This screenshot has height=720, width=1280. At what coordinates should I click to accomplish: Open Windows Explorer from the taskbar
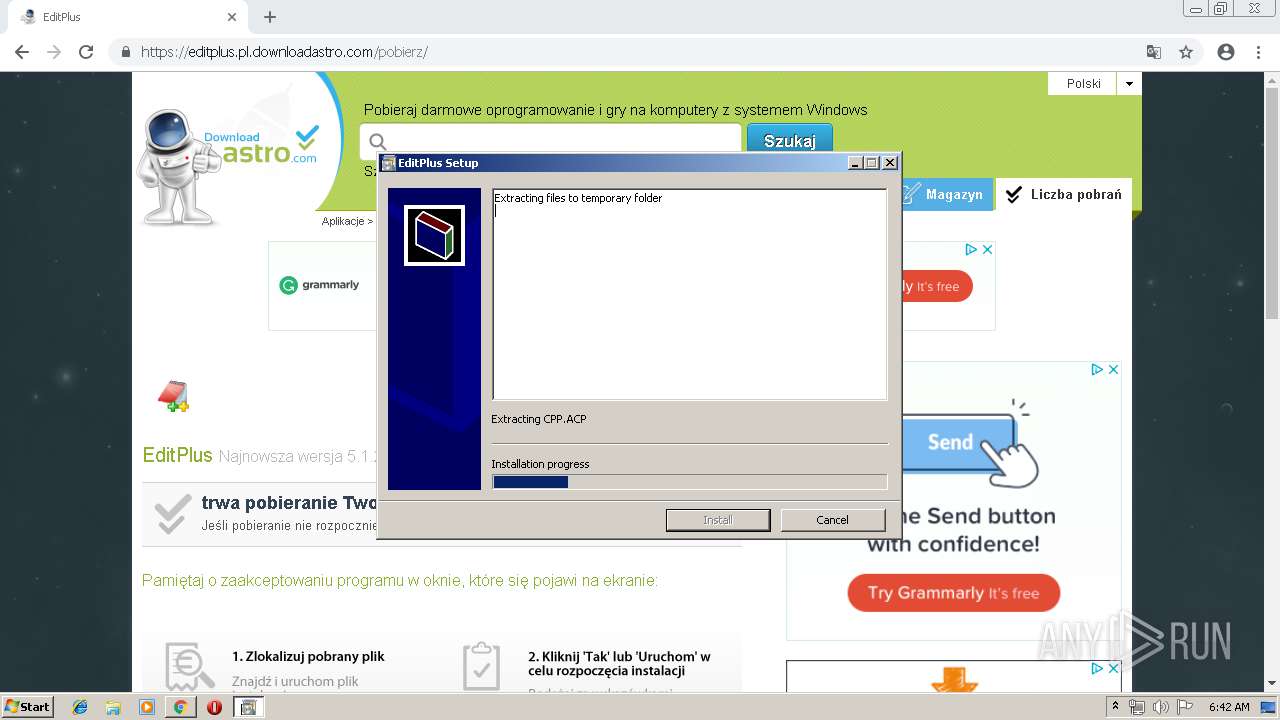[x=113, y=707]
